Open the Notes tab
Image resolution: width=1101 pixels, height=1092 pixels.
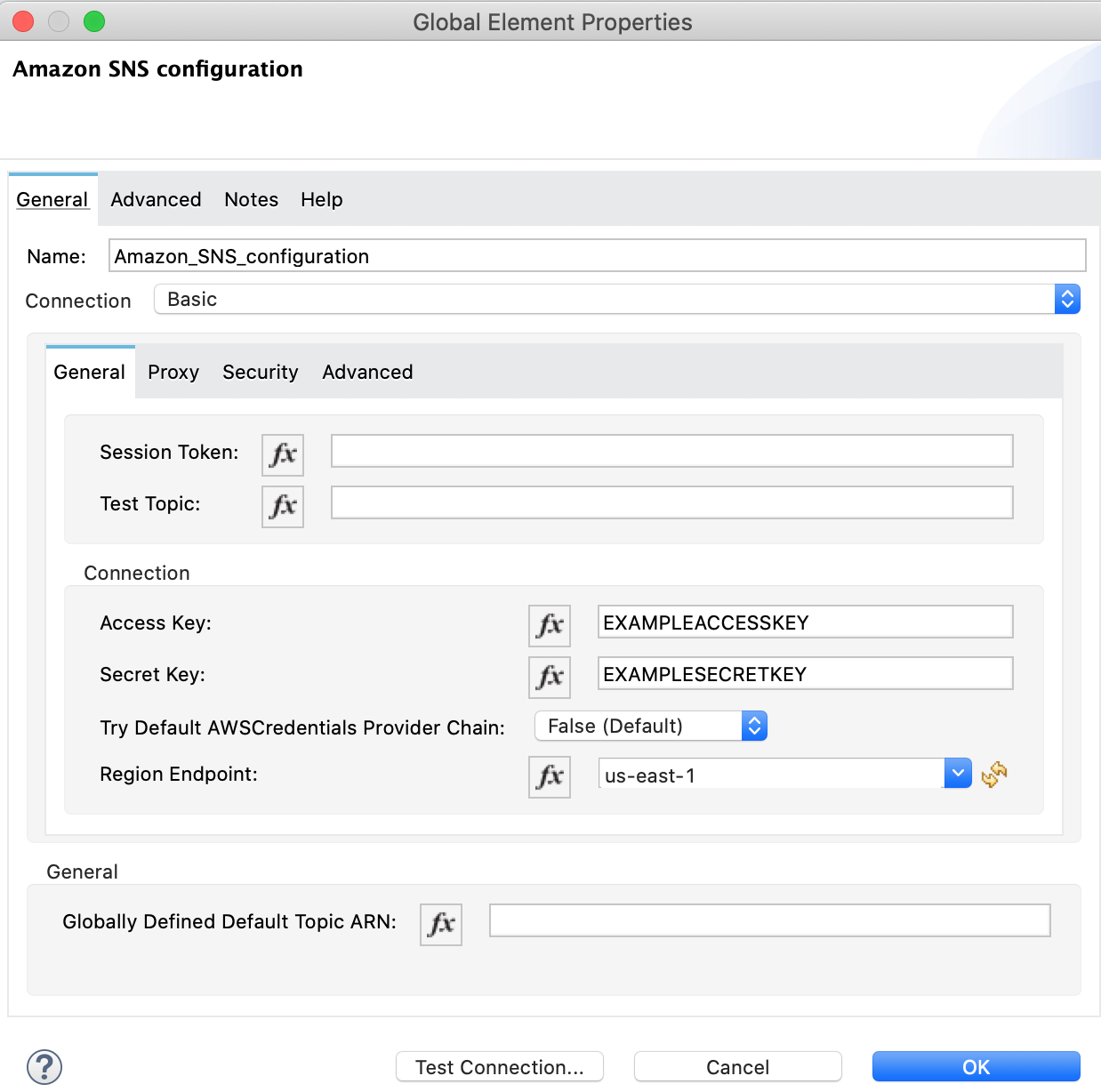click(251, 200)
